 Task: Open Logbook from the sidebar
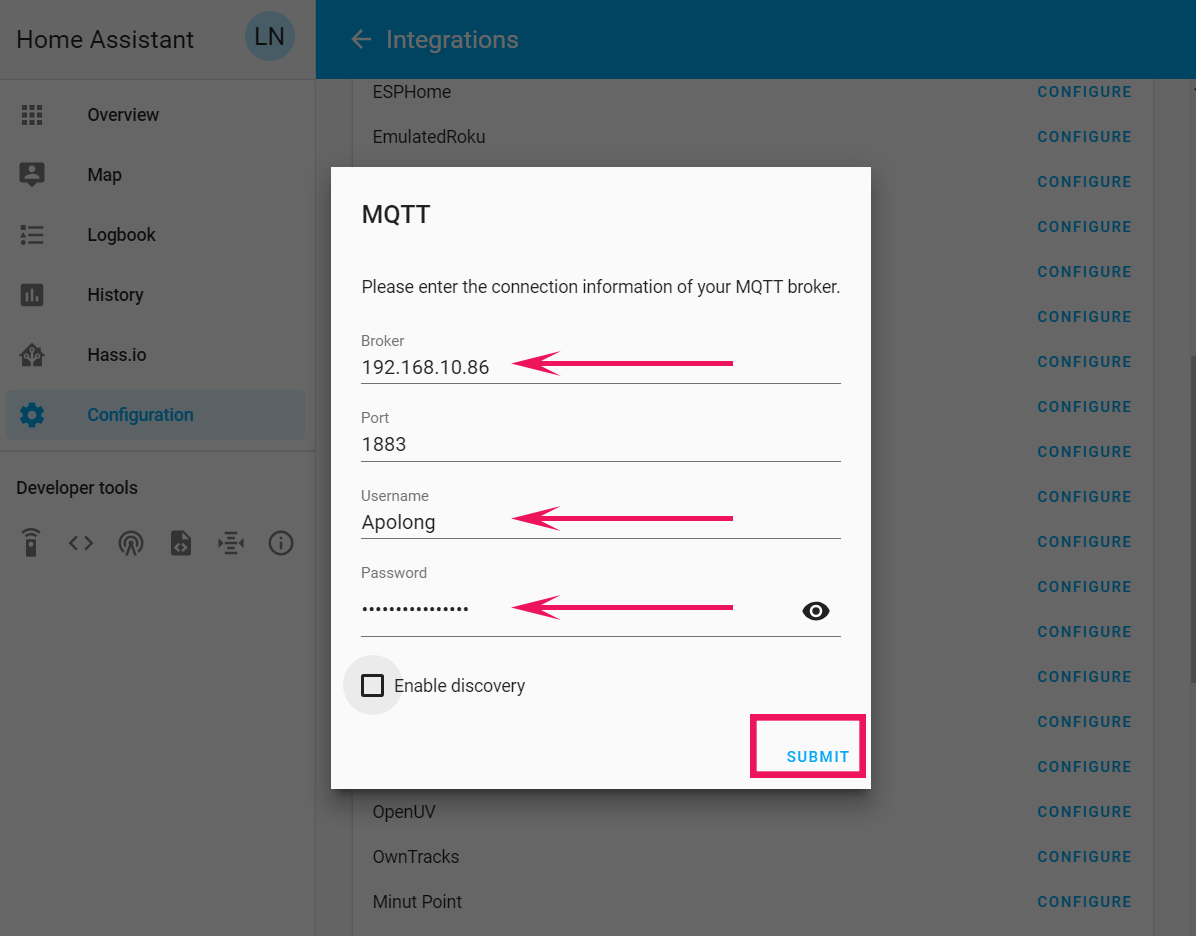(x=32, y=235)
